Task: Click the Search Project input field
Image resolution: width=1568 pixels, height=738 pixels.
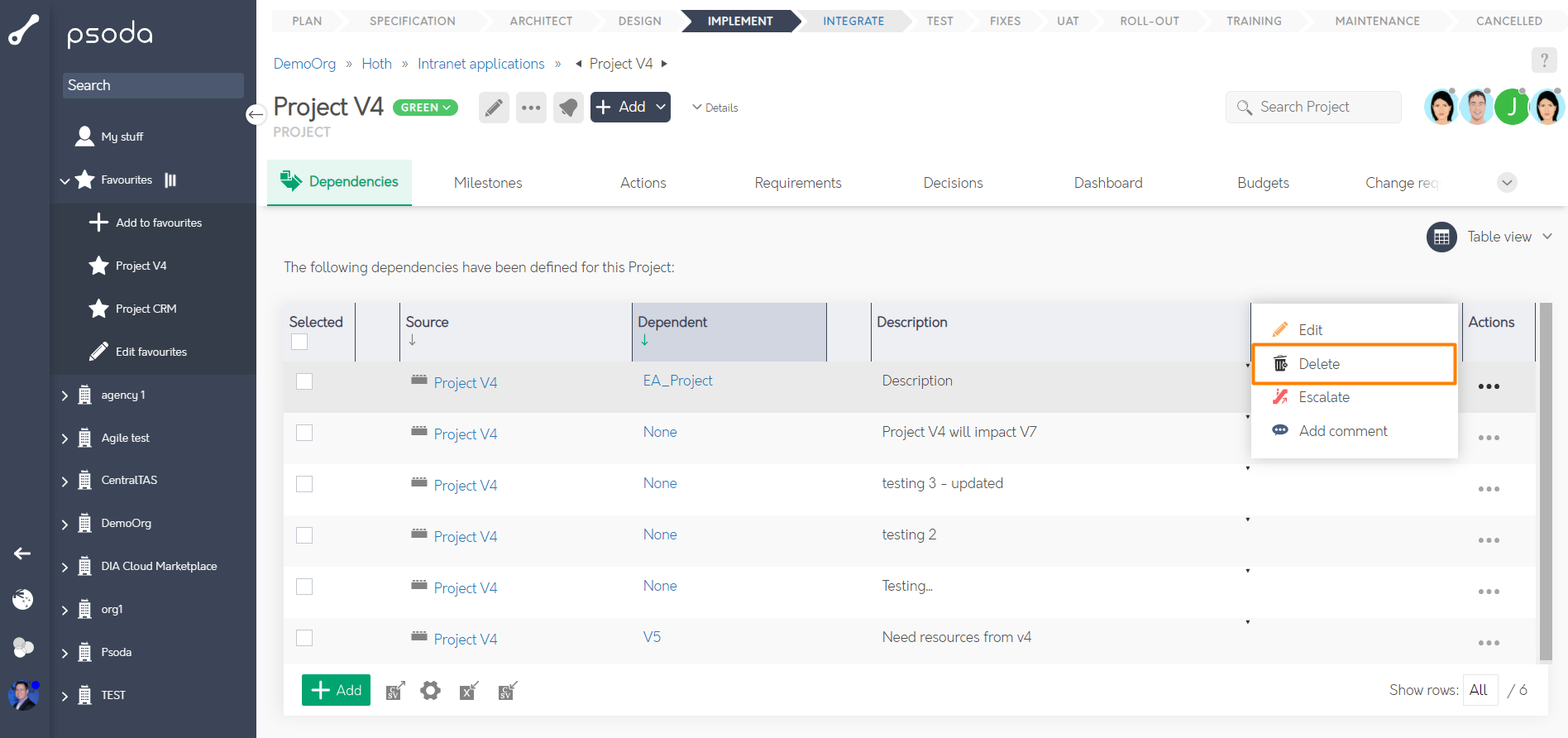Action: (1313, 107)
